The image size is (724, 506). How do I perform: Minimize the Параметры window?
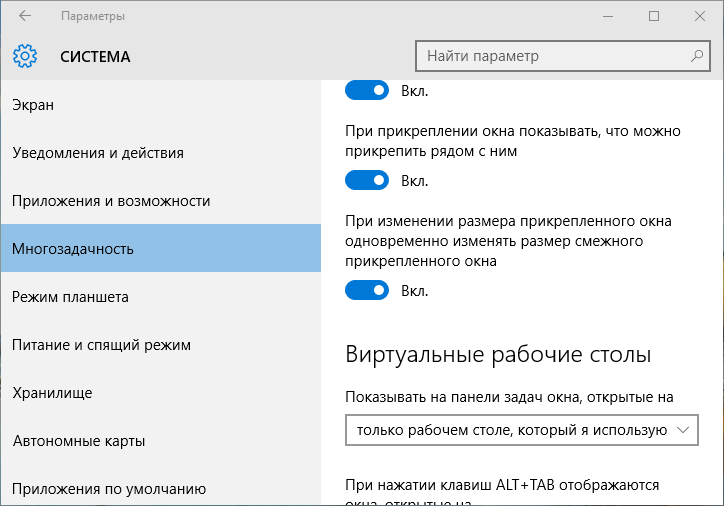click(x=608, y=16)
